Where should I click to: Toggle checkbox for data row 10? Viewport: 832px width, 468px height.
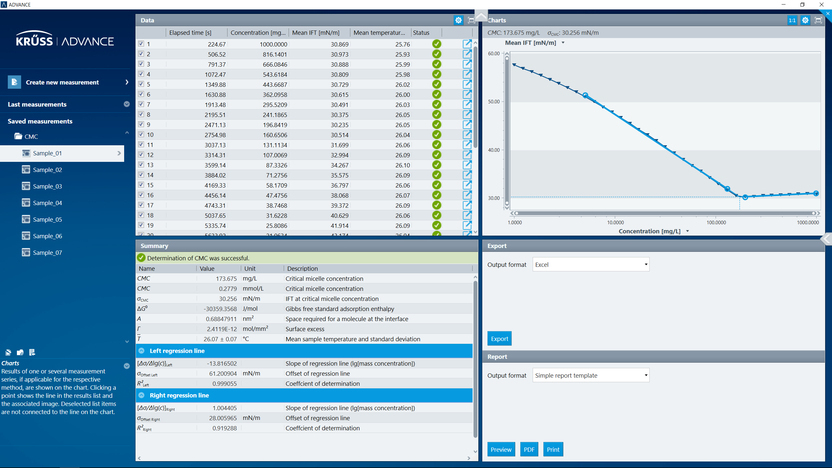(141, 134)
